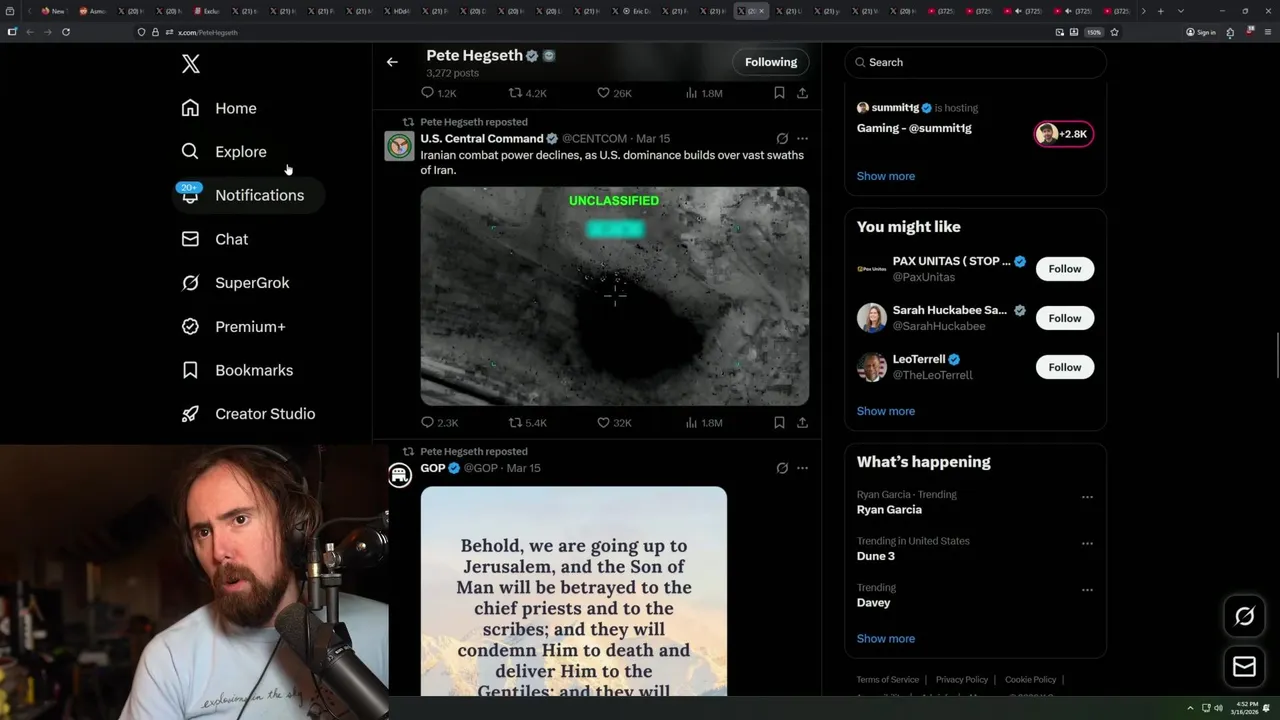Open Davey trending topic
Viewport: 1280px width, 720px height.
click(x=873, y=603)
